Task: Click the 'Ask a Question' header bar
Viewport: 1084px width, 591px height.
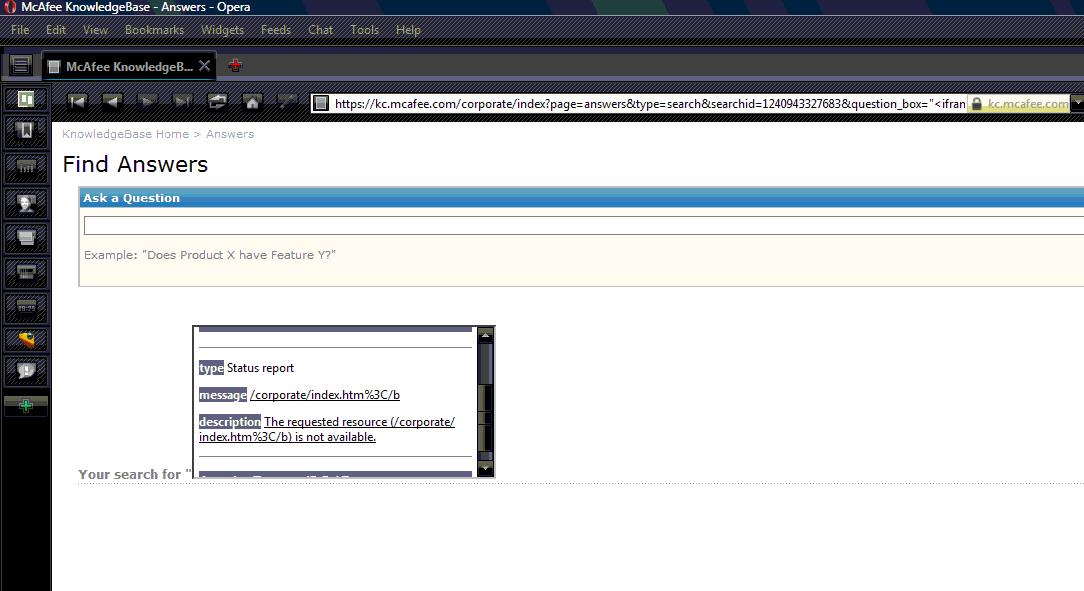Action: 581,198
